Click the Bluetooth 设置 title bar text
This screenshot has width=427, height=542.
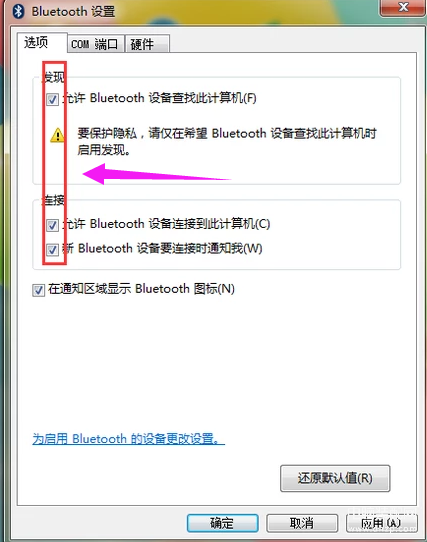[73, 11]
